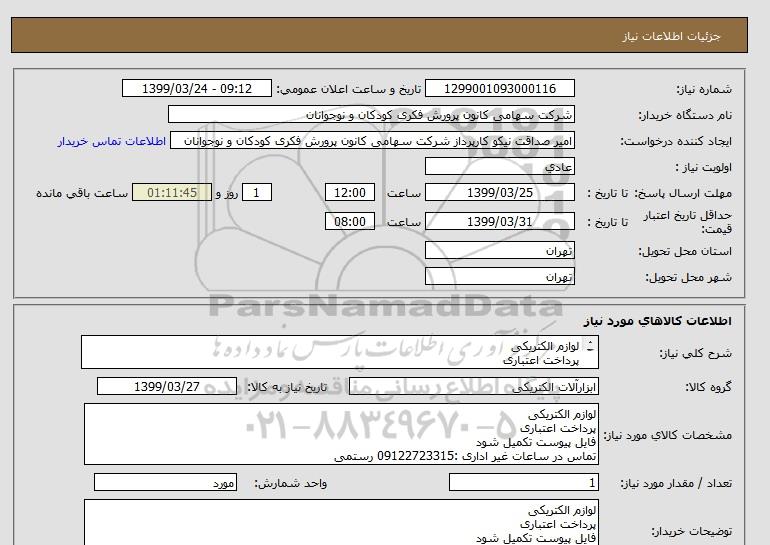Click the نام دستگاه خریدار field
This screenshot has width=770, height=545.
[x=371, y=114]
